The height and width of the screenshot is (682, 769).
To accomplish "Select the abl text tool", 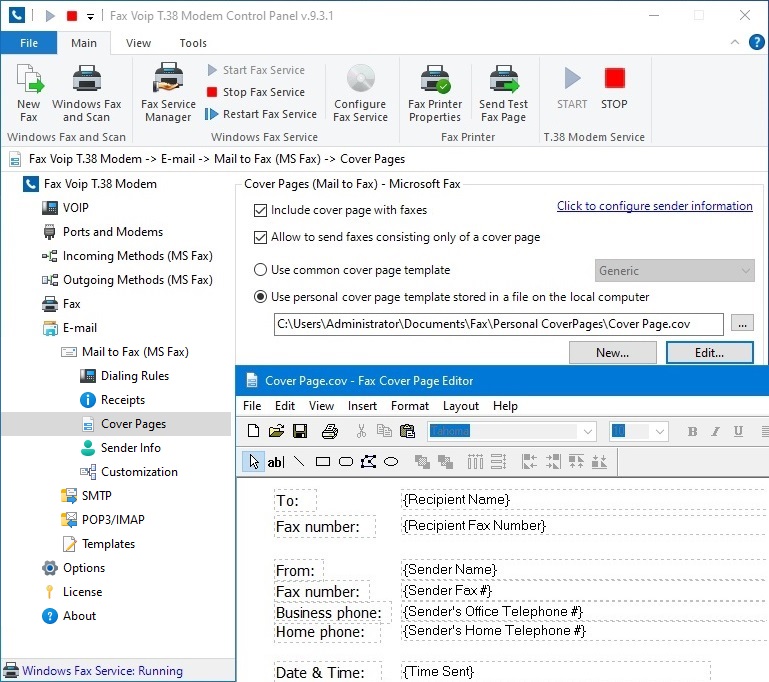I will click(276, 462).
